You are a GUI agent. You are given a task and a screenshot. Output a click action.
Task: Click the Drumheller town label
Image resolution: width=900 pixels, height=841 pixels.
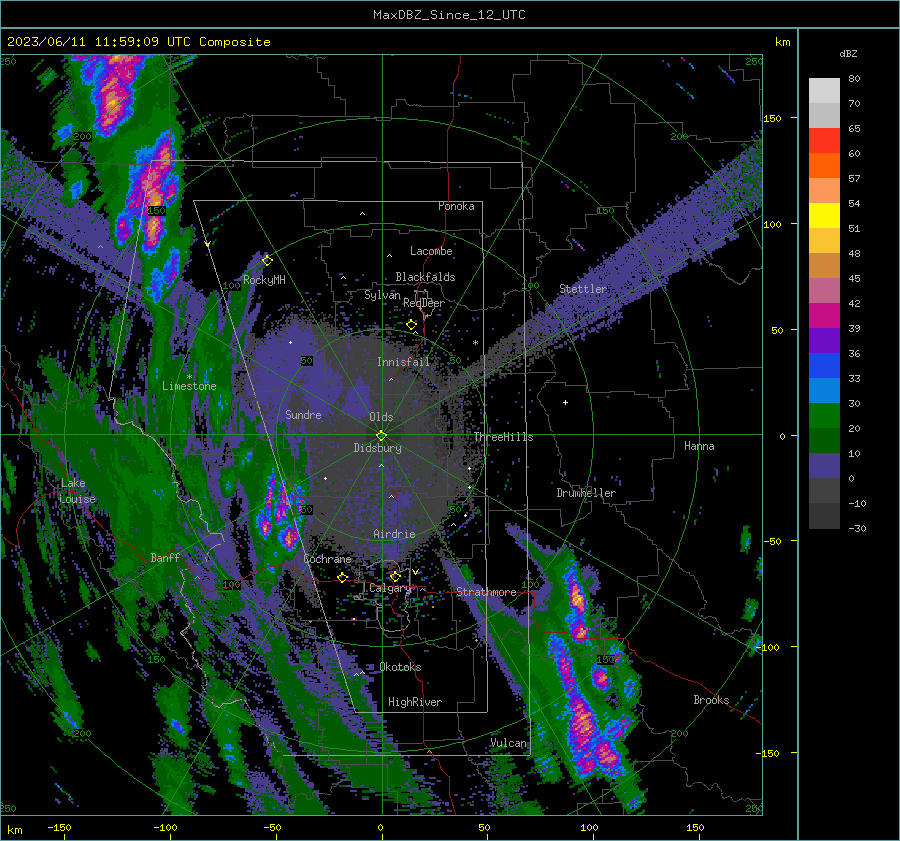tap(586, 493)
